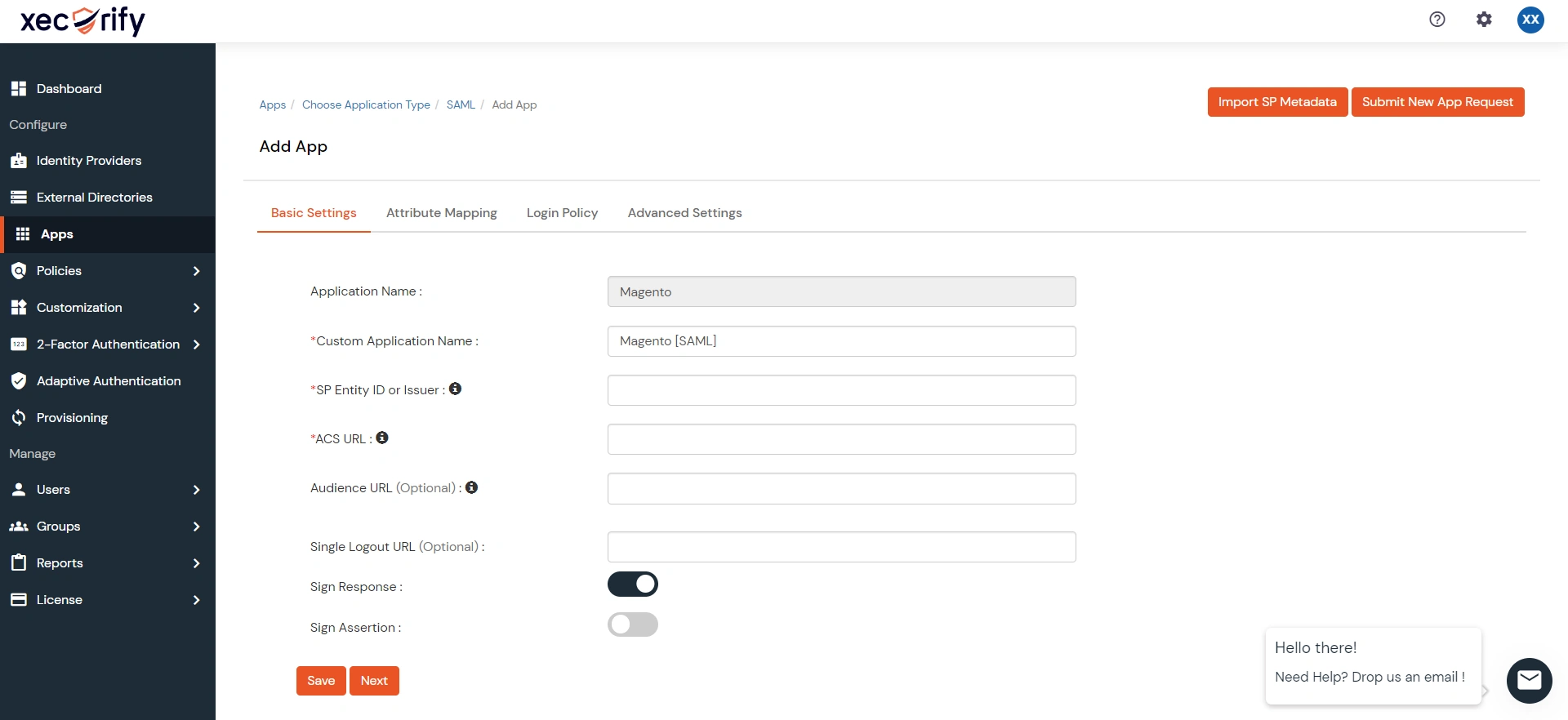Click the Dashboard grid icon
This screenshot has width=1568, height=720.
coord(19,88)
